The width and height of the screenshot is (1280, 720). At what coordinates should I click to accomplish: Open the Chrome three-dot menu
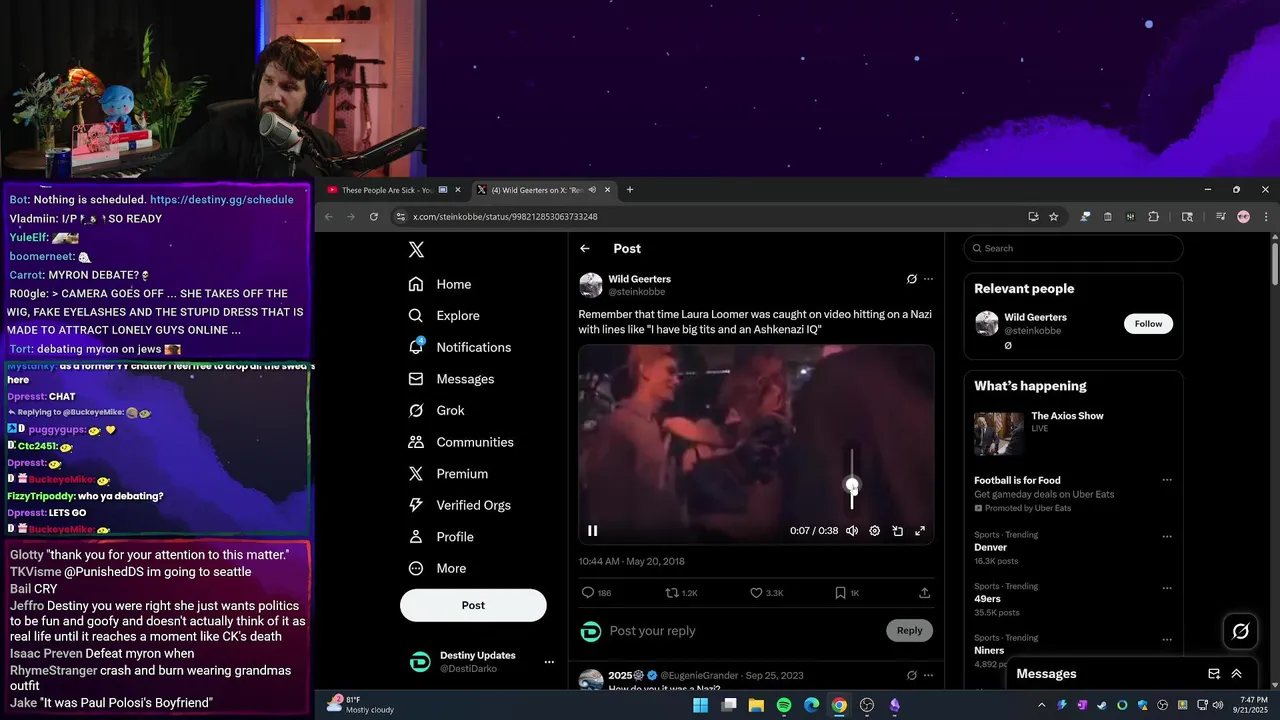coord(1266,217)
